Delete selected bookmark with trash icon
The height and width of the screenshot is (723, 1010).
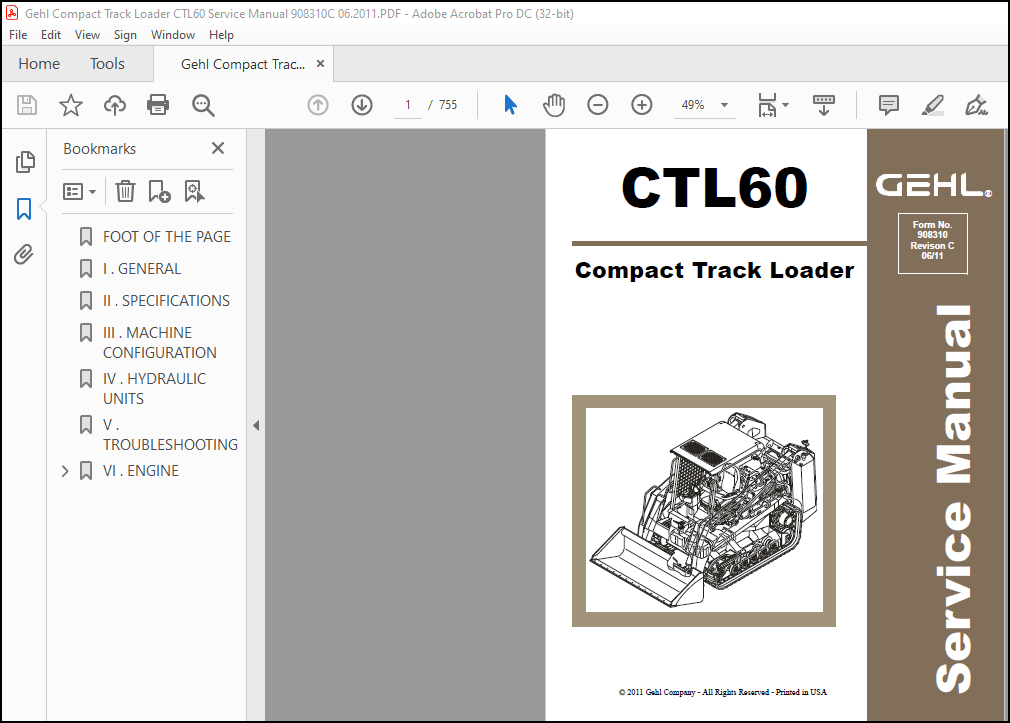pos(125,191)
